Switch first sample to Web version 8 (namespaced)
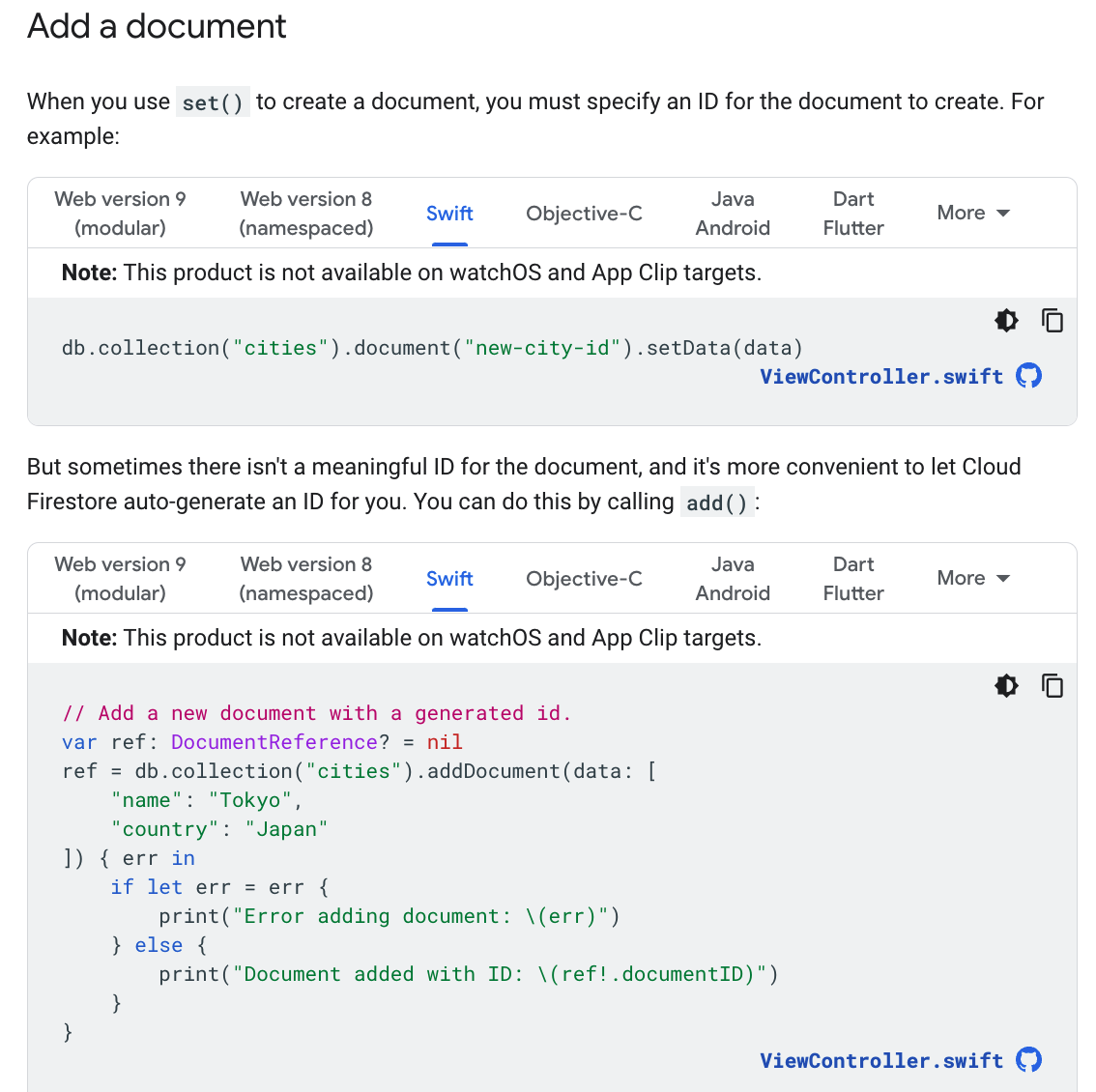Viewport: 1096px width, 1092px height. (x=306, y=214)
